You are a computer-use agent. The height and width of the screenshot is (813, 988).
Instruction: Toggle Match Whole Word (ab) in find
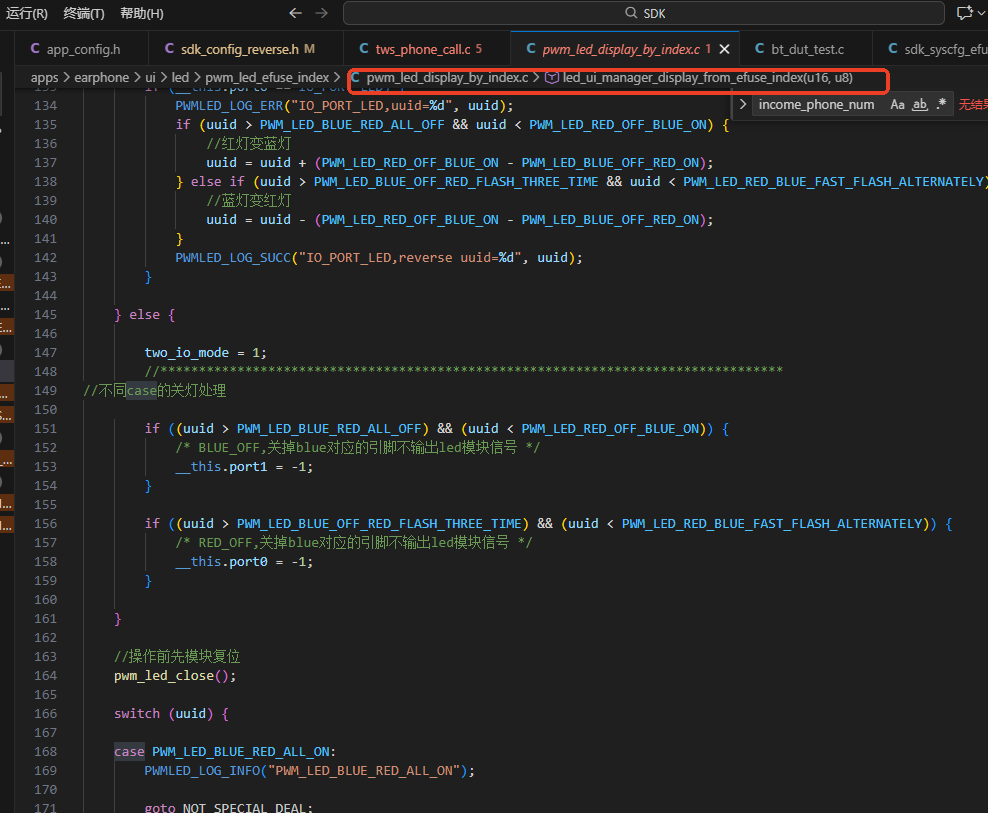[920, 105]
